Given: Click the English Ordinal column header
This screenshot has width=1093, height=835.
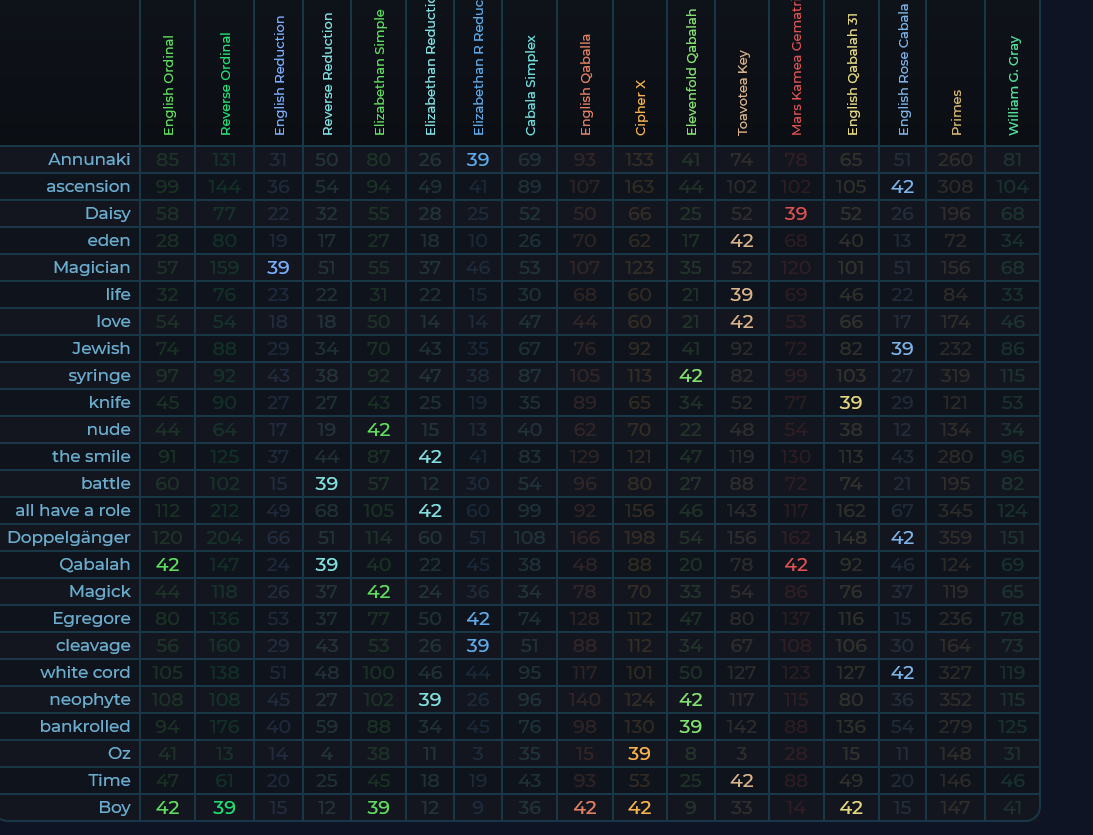Looking at the screenshot, I should pyautogui.click(x=168, y=86).
